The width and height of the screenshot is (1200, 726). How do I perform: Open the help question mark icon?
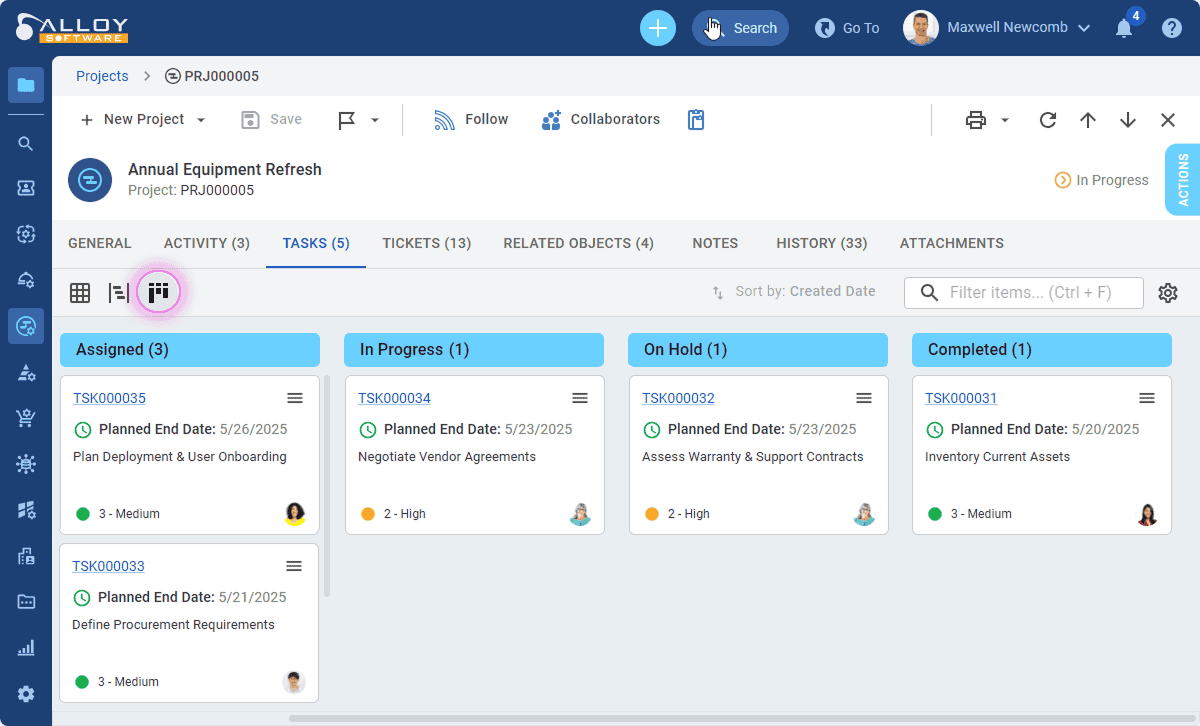tap(1171, 28)
